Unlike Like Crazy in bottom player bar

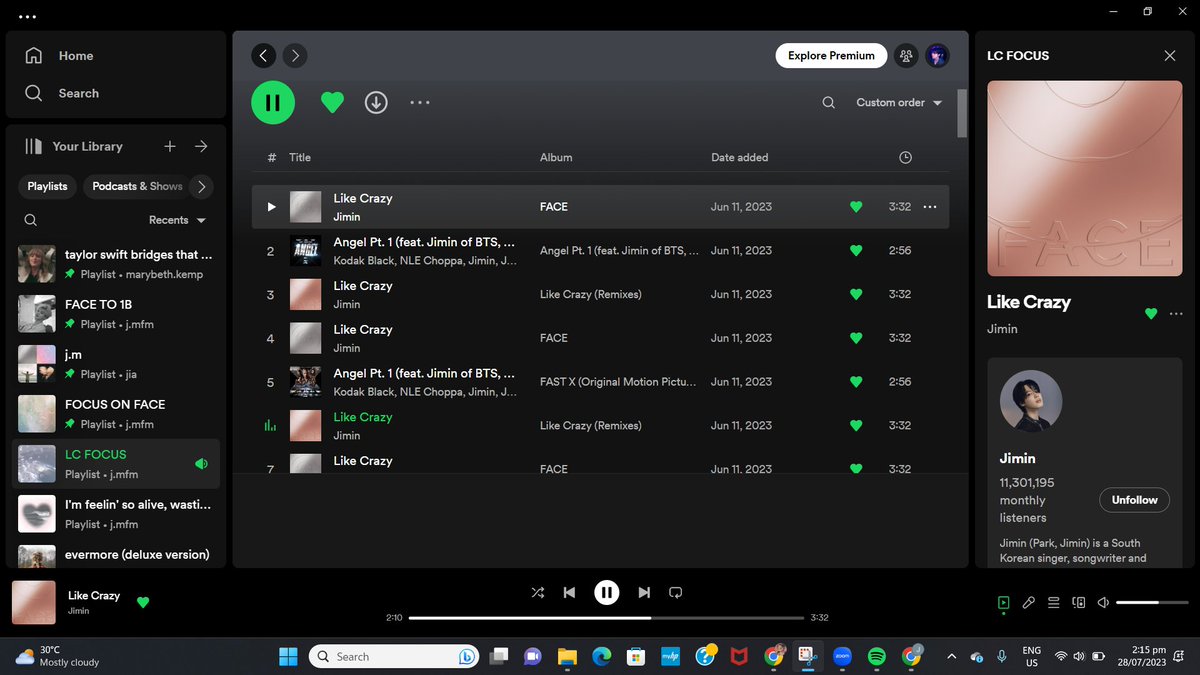[x=143, y=602]
